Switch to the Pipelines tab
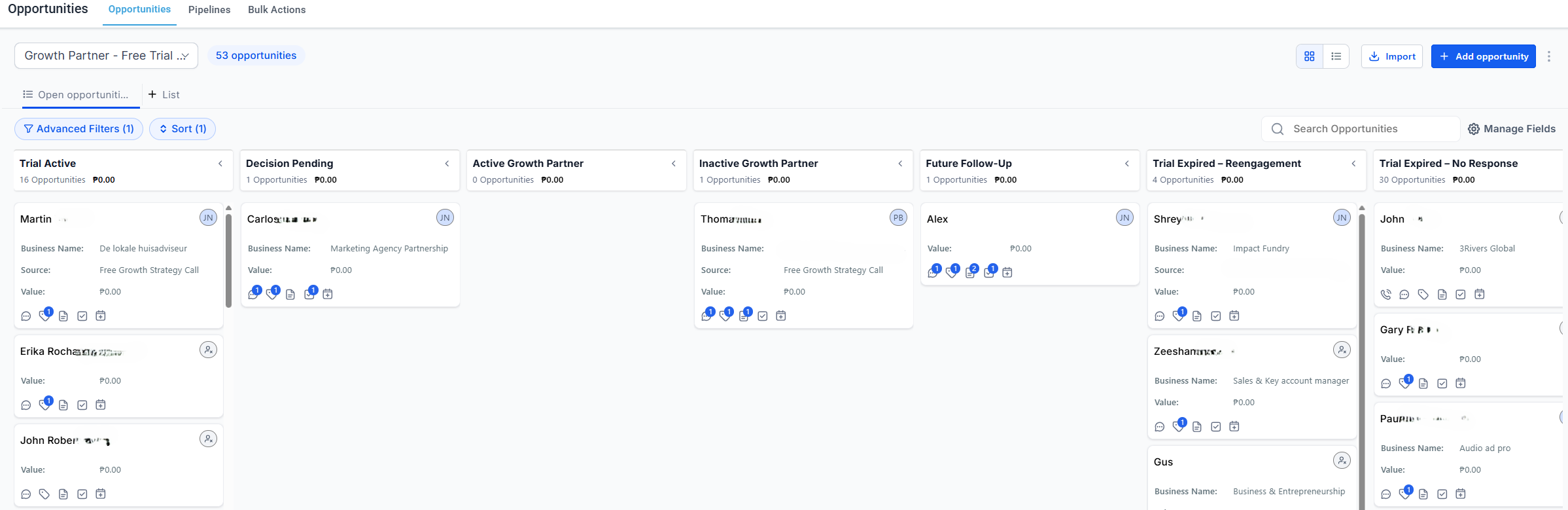 209,10
